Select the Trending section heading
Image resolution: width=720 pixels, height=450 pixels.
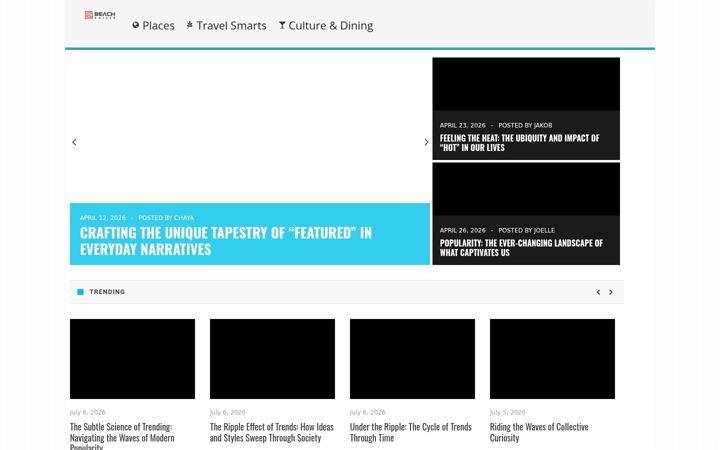(107, 292)
